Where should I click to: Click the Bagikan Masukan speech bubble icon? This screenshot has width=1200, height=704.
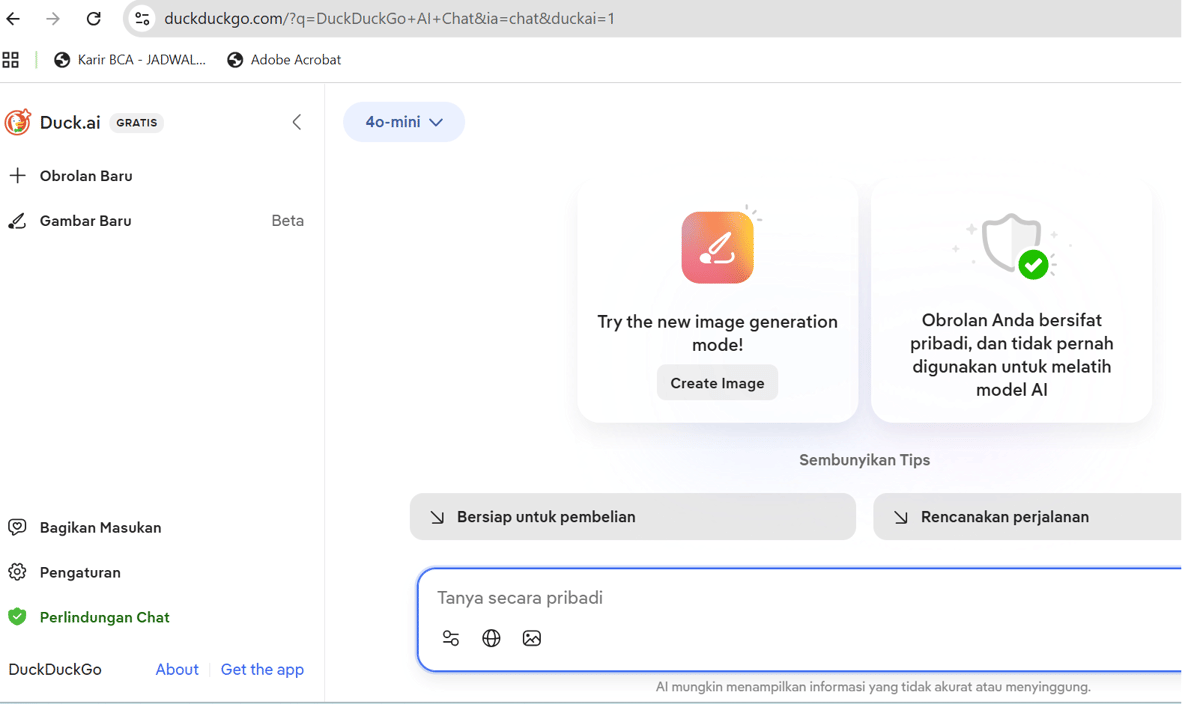pyautogui.click(x=18, y=527)
